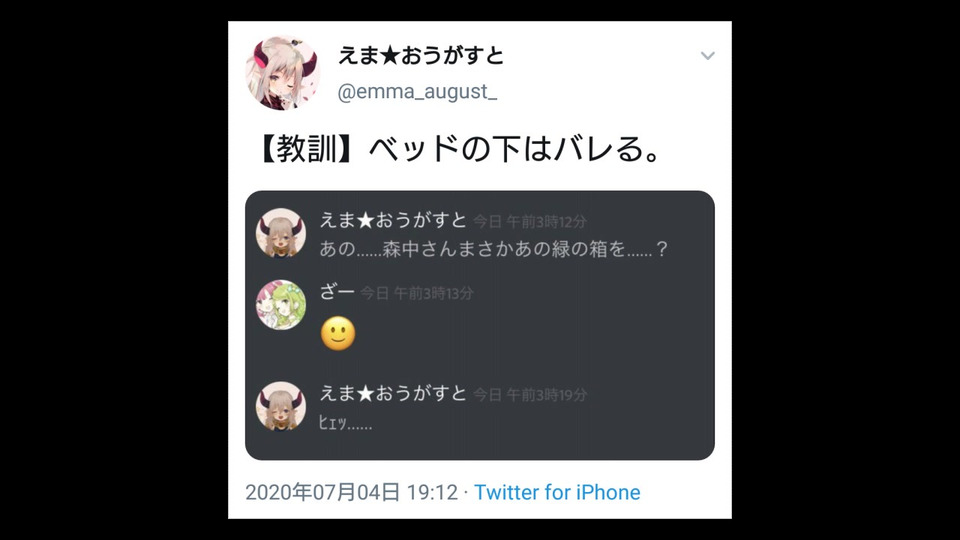The image size is (960, 540).
Task: Select the last えま★おうがすと chat avatar
Action: pos(280,406)
